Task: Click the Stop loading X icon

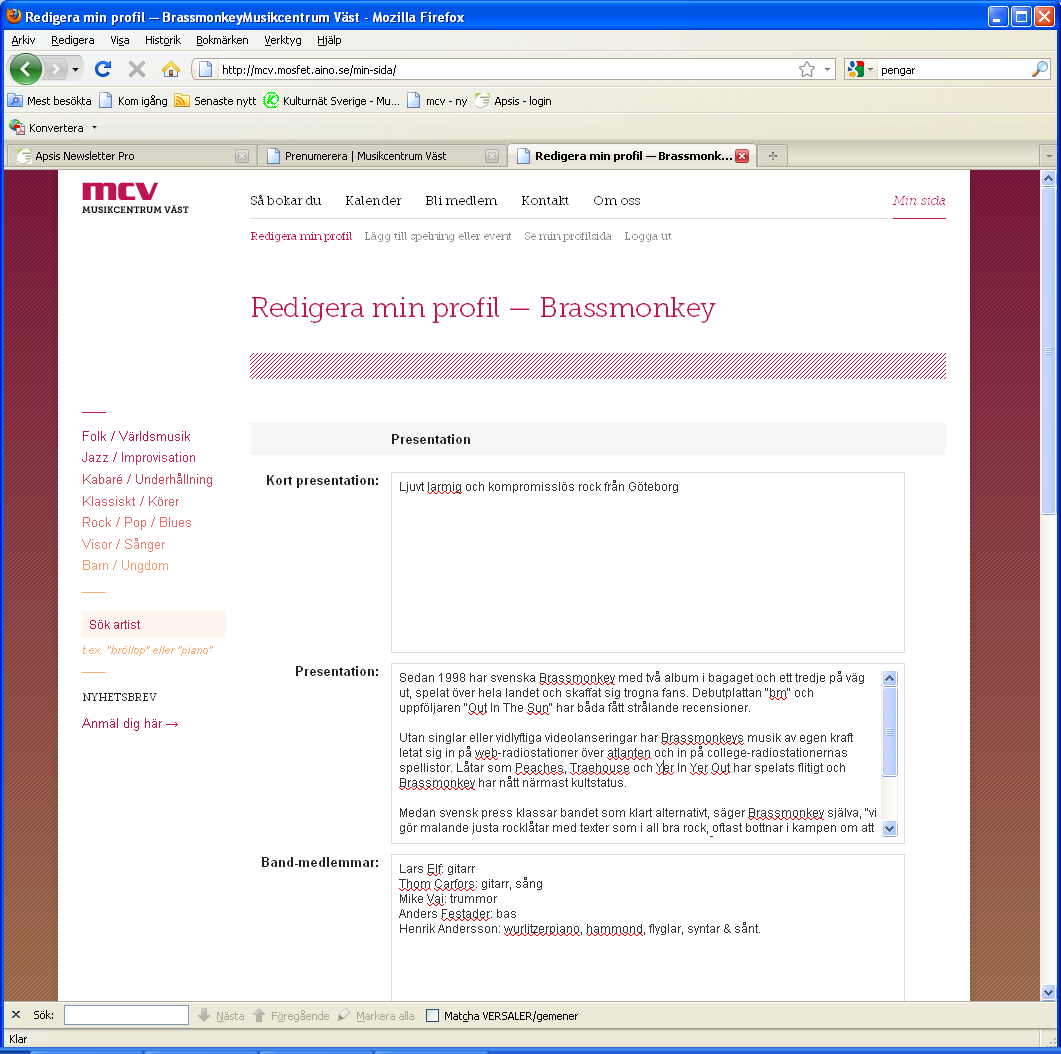Action: 137,69
